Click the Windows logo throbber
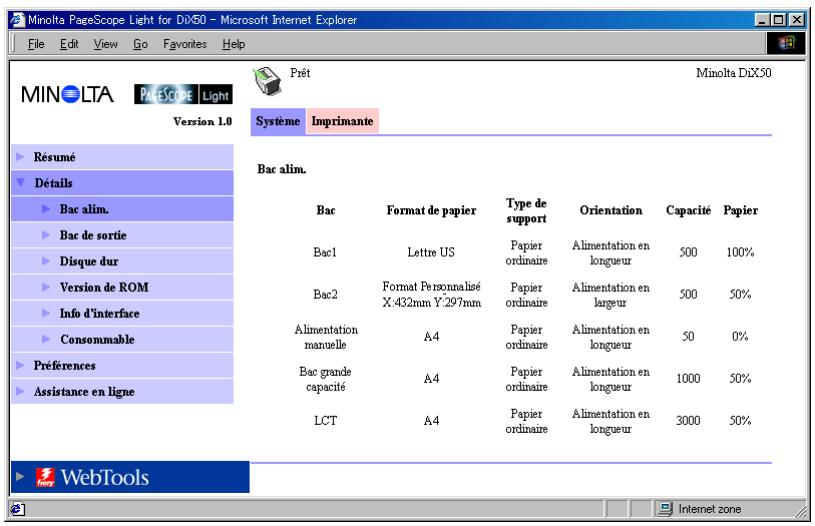 pyautogui.click(x=786, y=43)
